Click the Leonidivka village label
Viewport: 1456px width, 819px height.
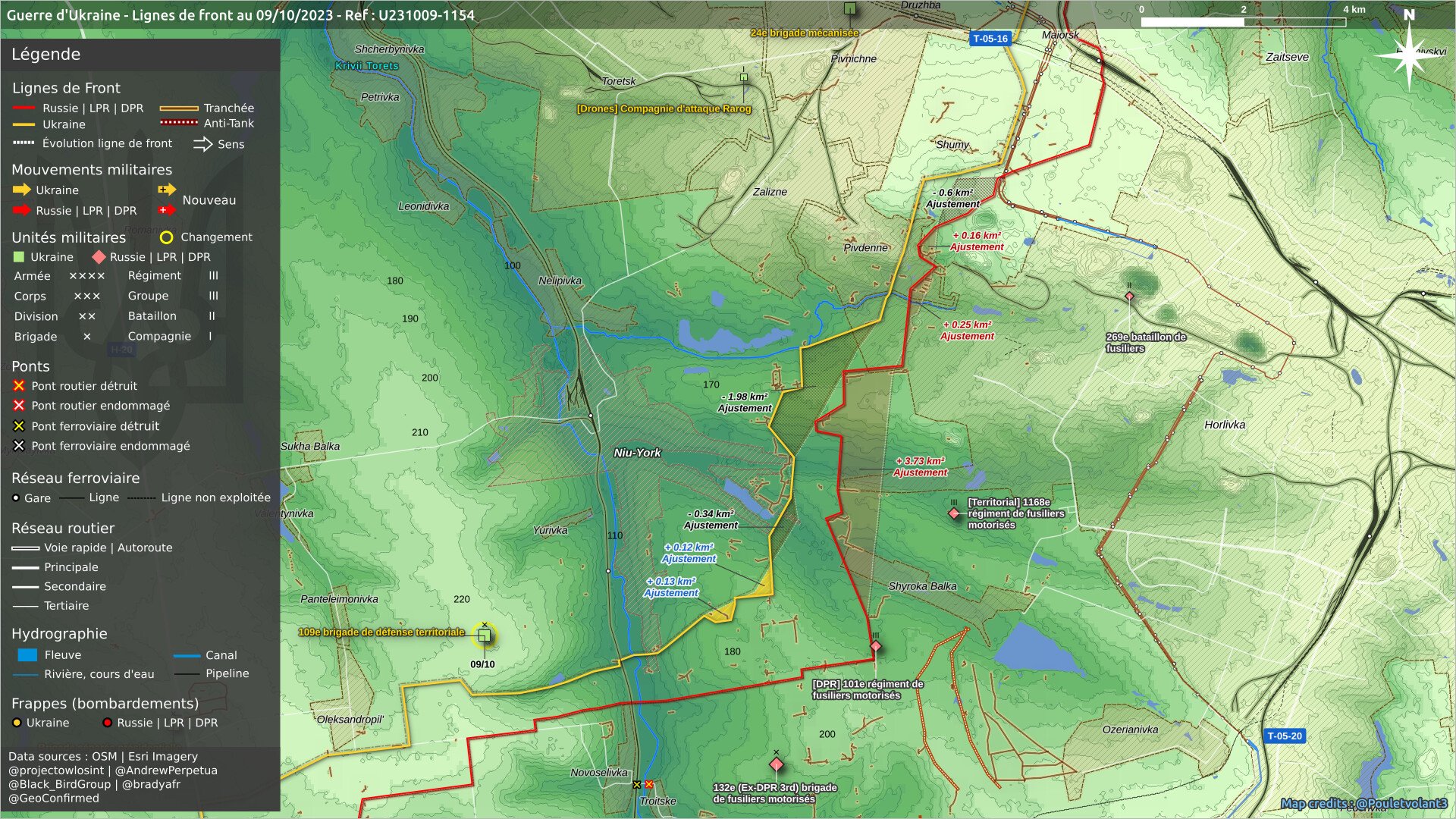(x=423, y=206)
